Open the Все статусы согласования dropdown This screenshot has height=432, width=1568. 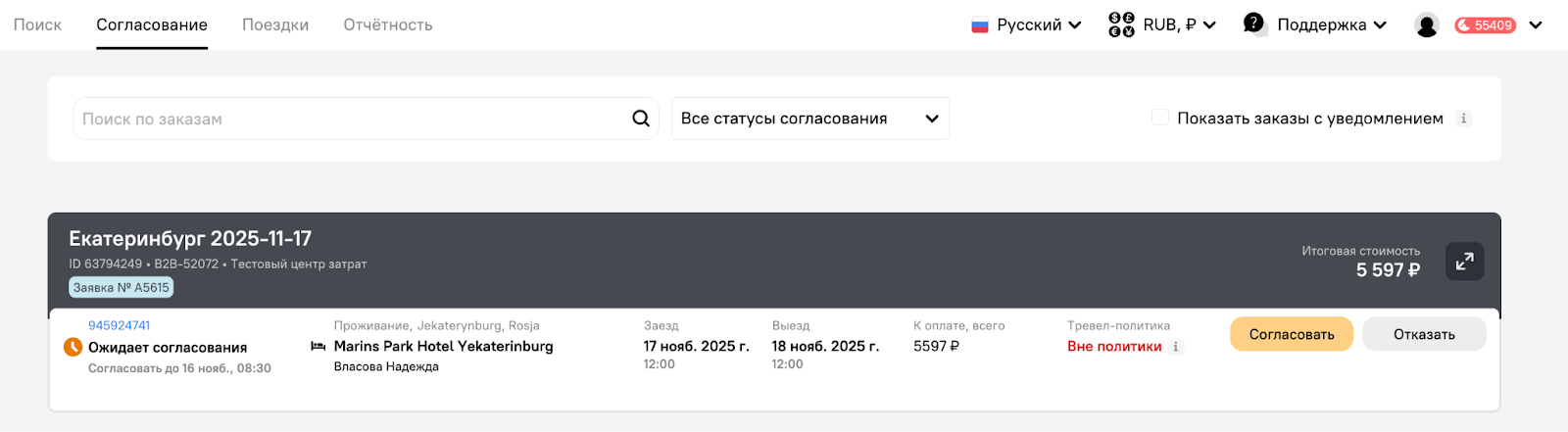810,119
